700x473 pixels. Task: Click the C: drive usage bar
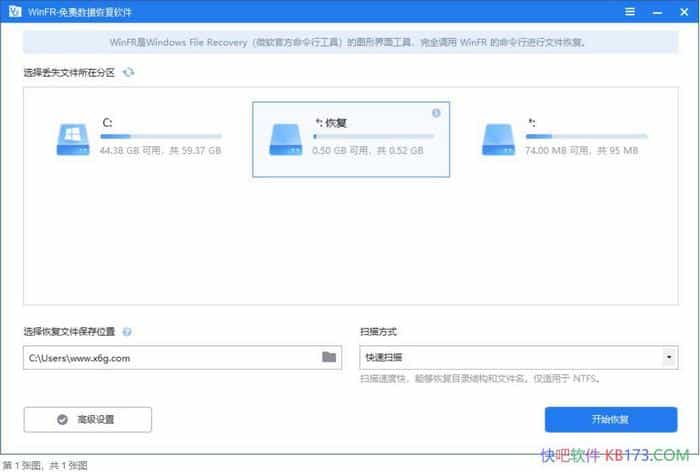click(x=161, y=136)
